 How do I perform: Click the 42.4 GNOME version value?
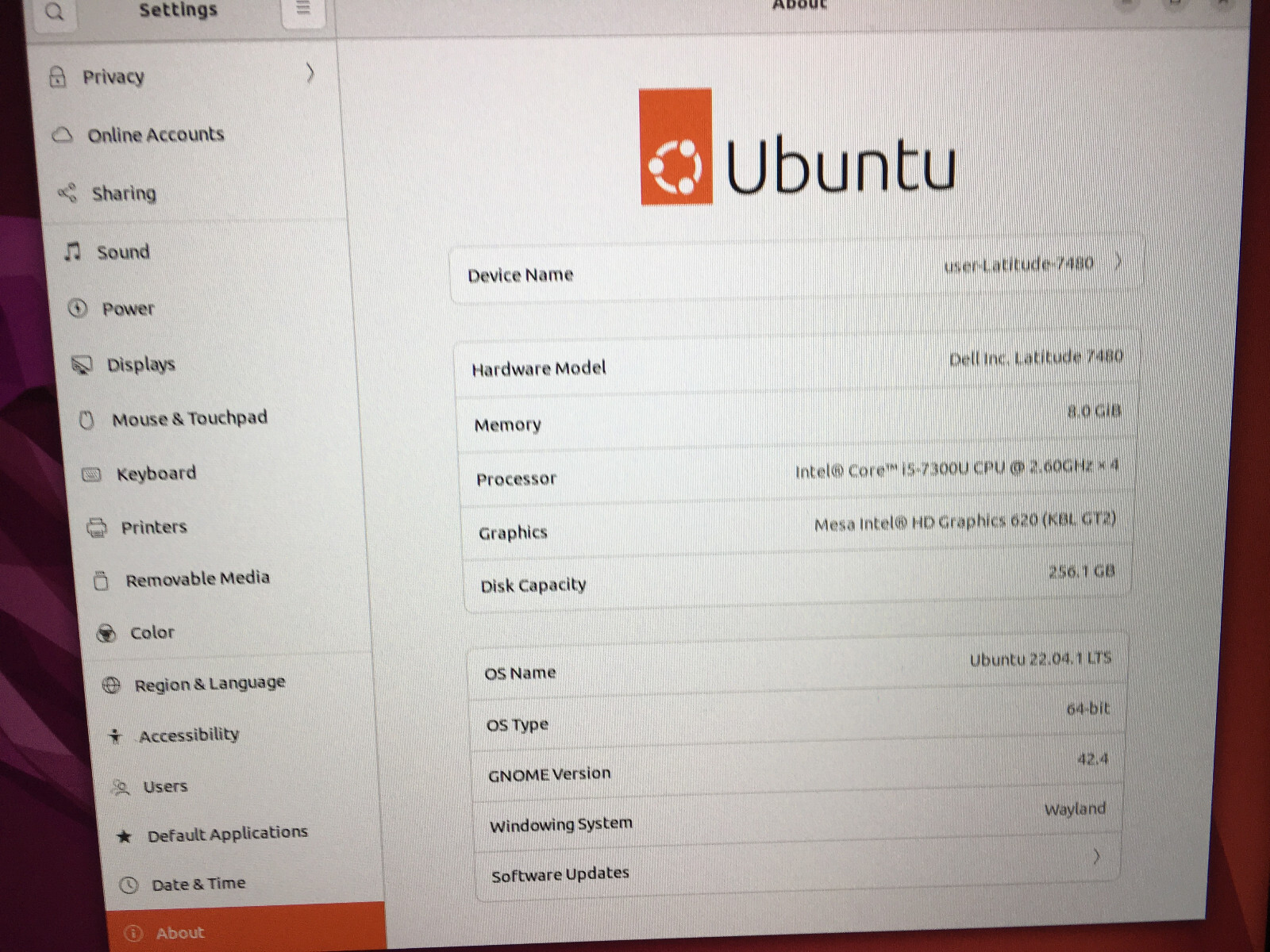[1092, 759]
